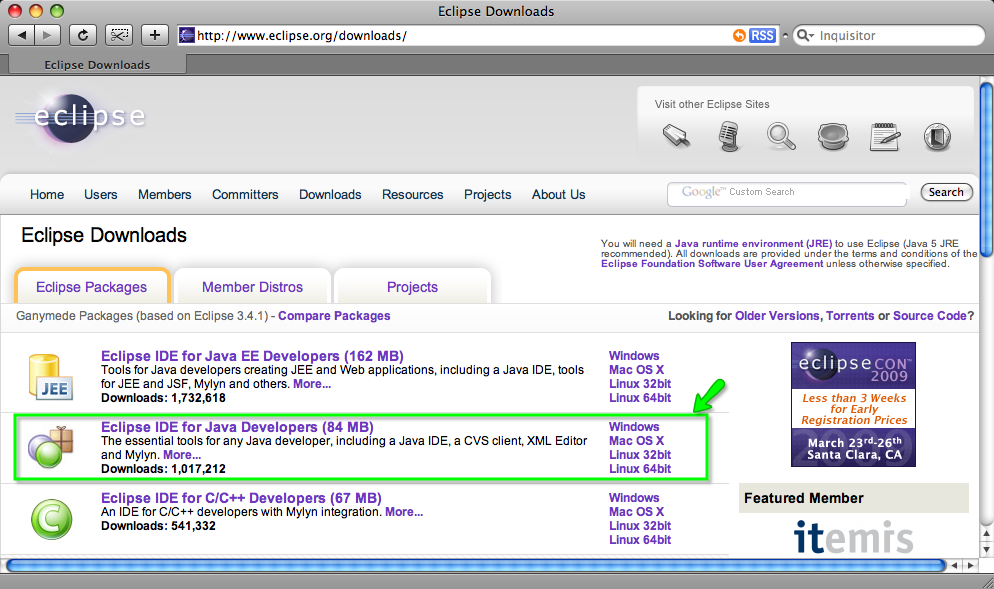Click the green C package icon
Screen dimensions: 994x589
pyautogui.click(x=51, y=519)
